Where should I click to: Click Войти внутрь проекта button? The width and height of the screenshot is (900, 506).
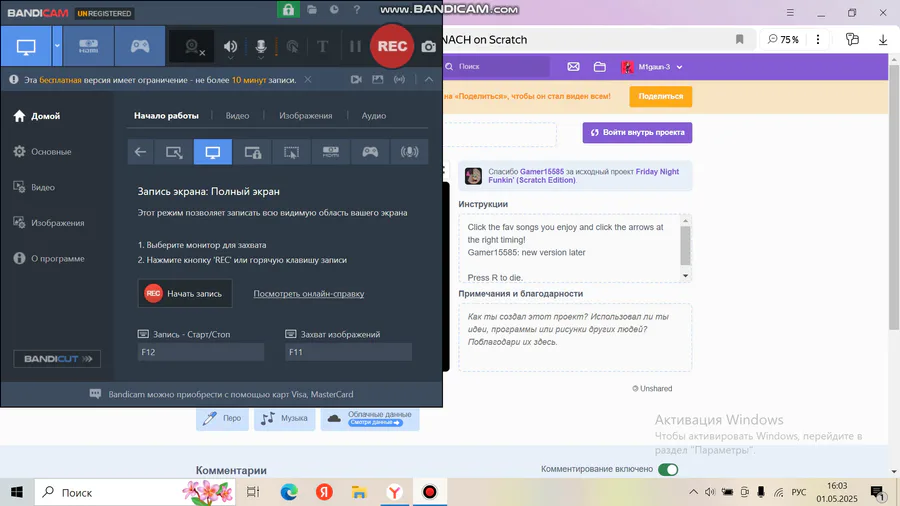[637, 133]
